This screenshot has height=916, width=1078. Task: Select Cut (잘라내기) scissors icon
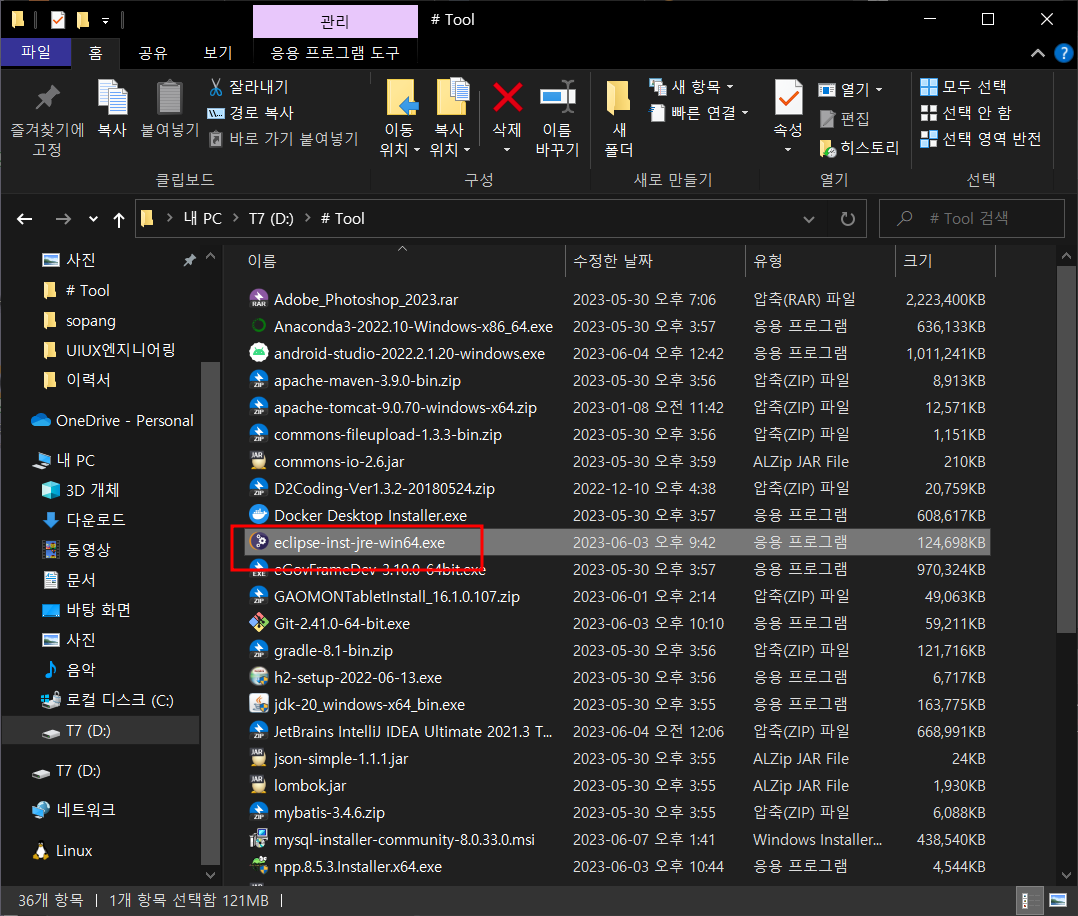216,87
